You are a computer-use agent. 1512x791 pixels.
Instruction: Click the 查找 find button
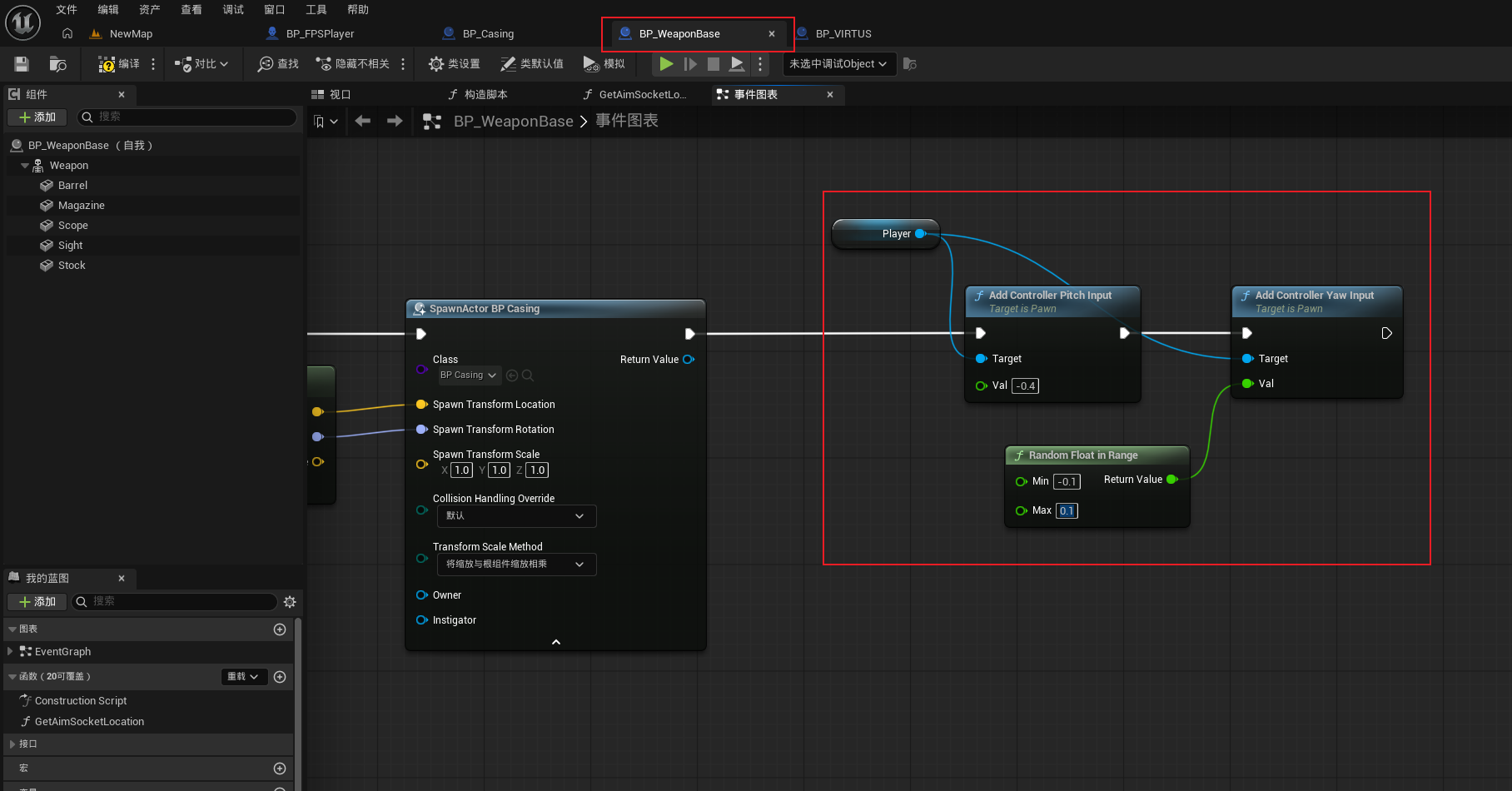pos(278,64)
